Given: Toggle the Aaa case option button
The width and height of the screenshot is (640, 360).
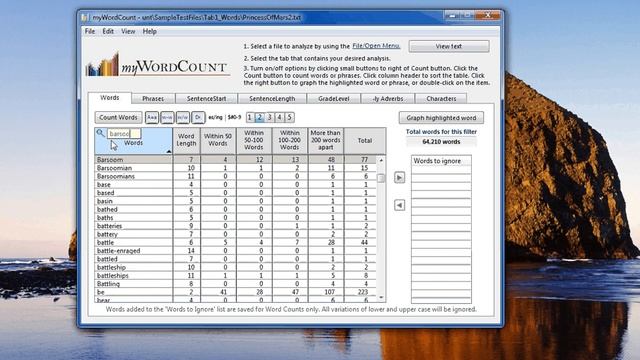Looking at the screenshot, I should [x=152, y=118].
